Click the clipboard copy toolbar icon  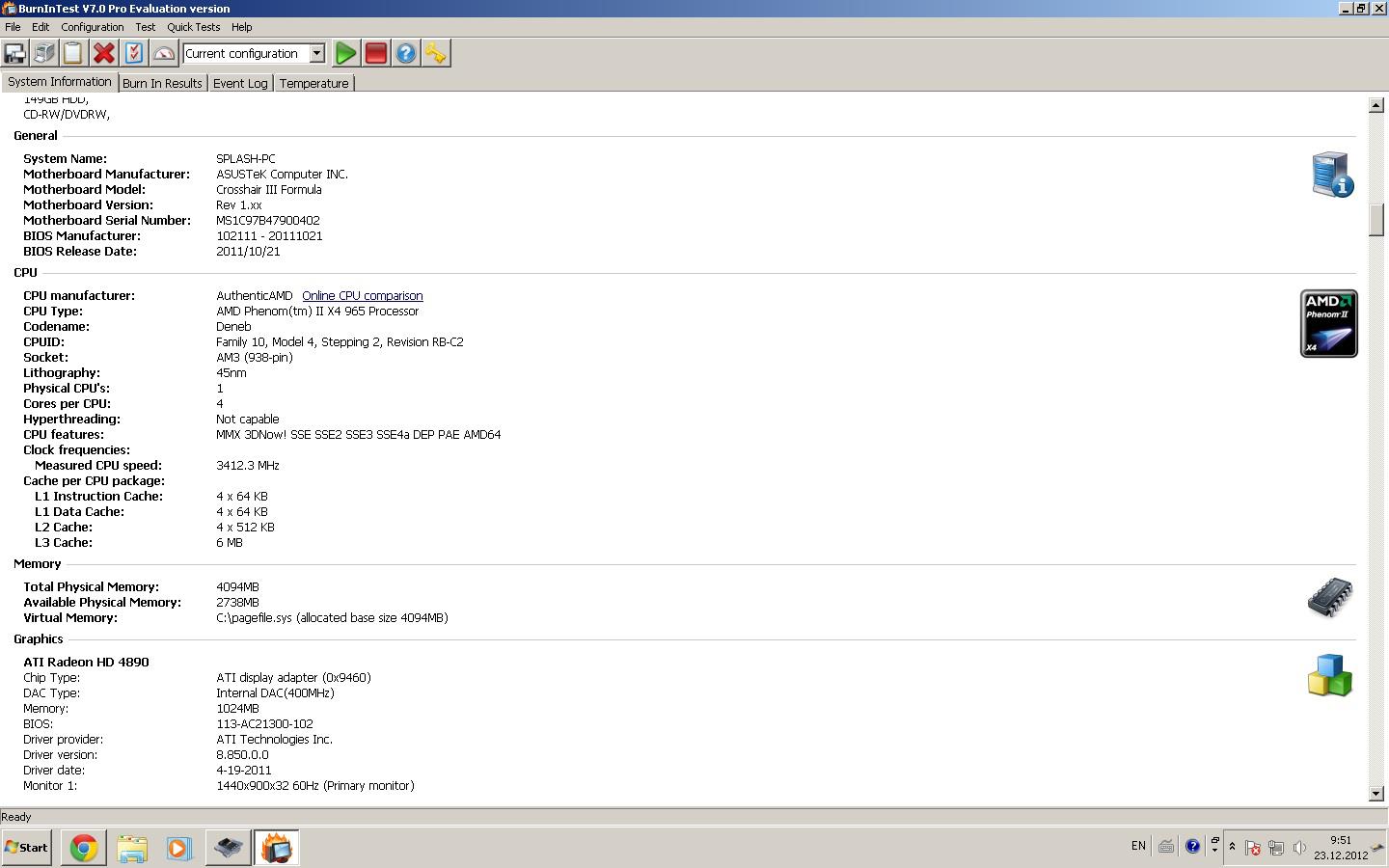[x=74, y=53]
